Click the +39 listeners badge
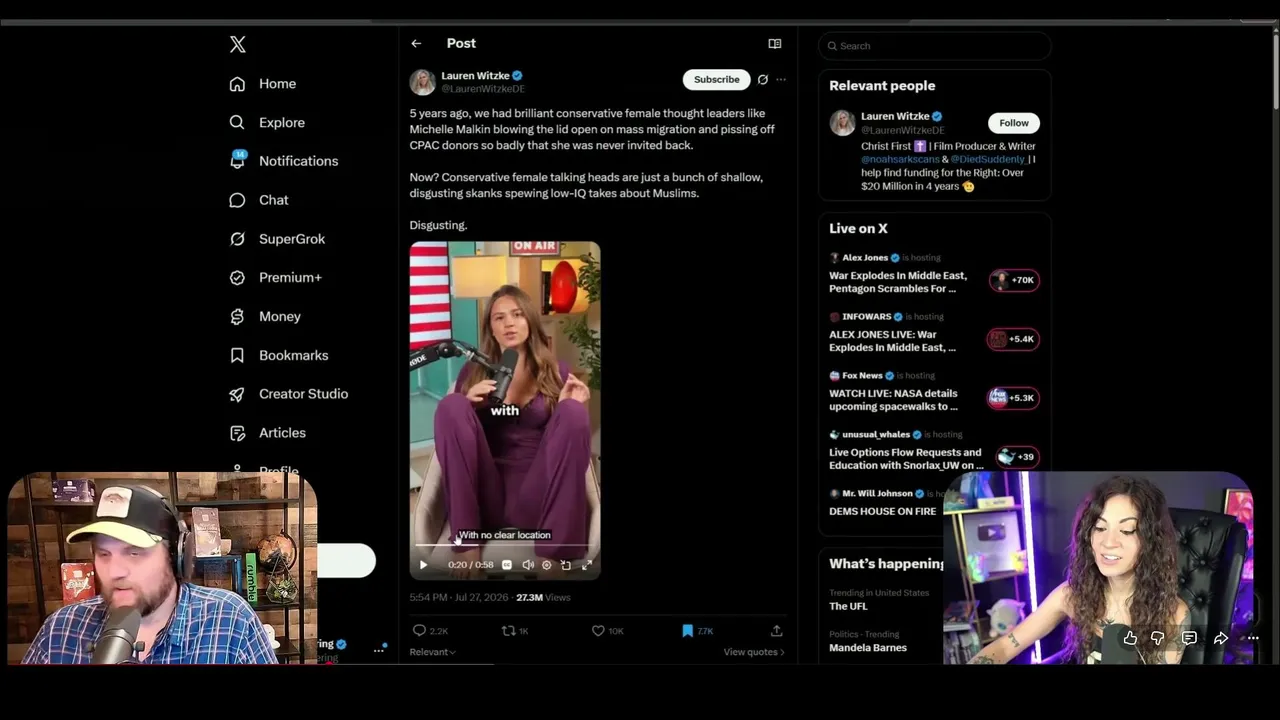Image resolution: width=1280 pixels, height=720 pixels. [x=1018, y=457]
